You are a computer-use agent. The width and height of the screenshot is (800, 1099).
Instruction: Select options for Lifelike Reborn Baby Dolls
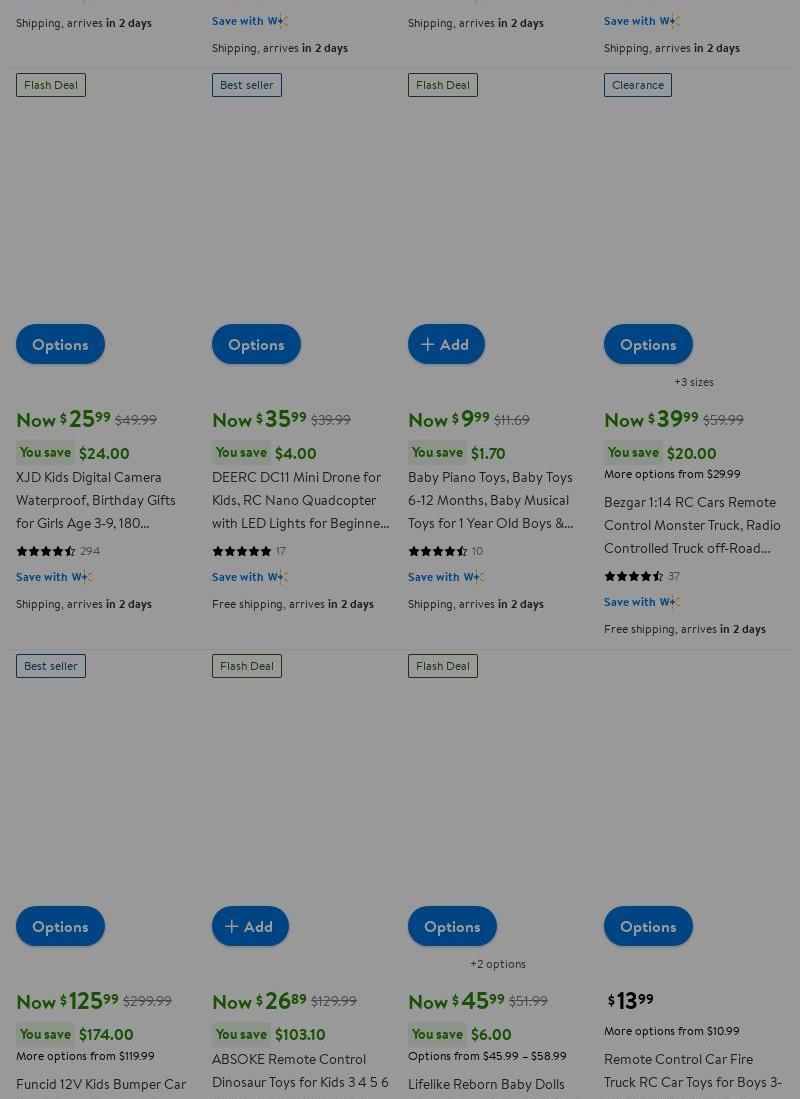pos(452,926)
